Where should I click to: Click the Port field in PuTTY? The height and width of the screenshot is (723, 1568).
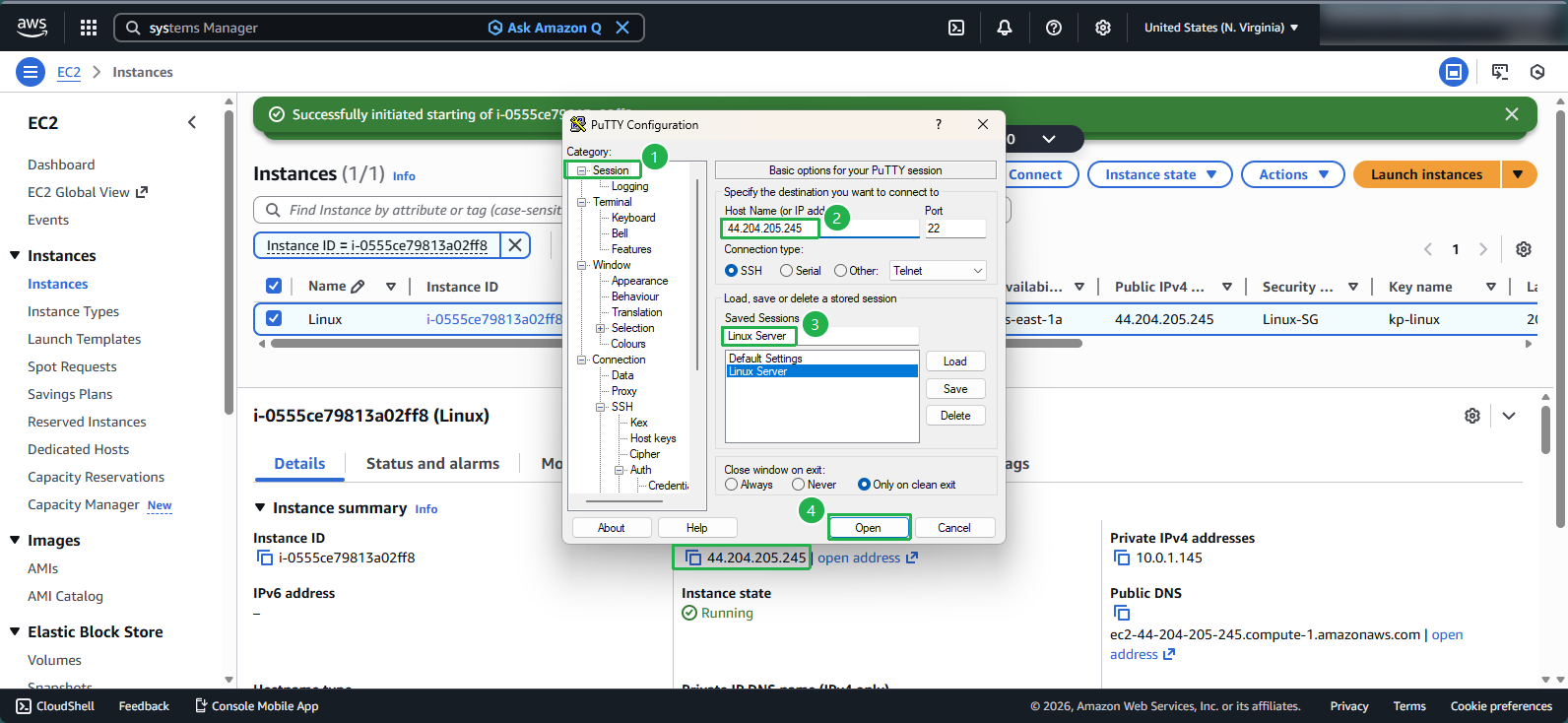[x=955, y=229]
